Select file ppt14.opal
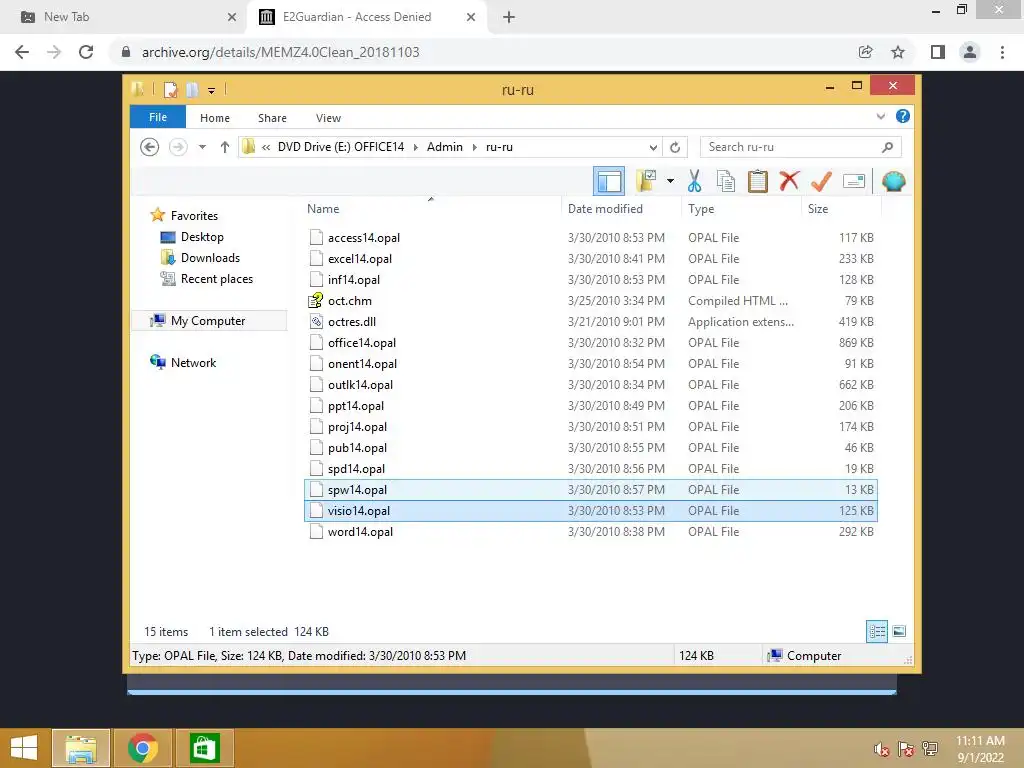Screen dimensions: 1024x768 tap(590, 406)
